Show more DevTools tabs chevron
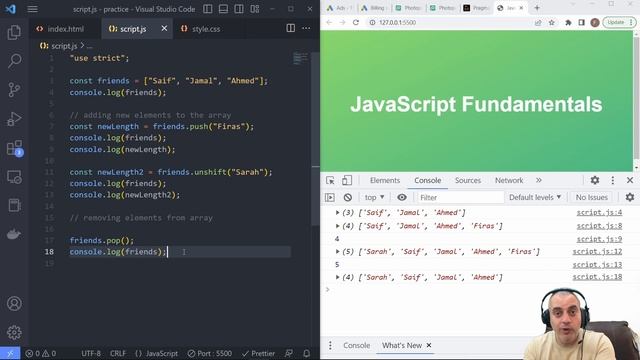Viewport: 640px width, 360px height. pos(539,180)
